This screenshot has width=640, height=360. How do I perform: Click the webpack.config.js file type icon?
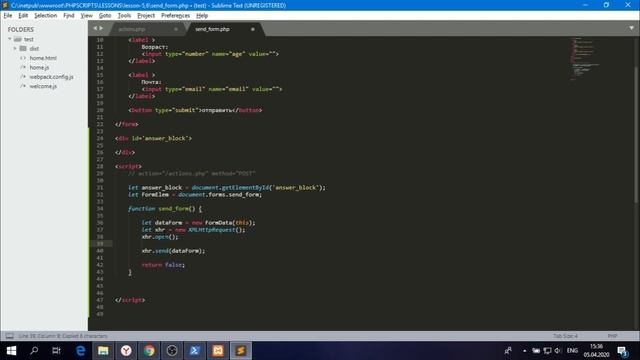(23, 77)
